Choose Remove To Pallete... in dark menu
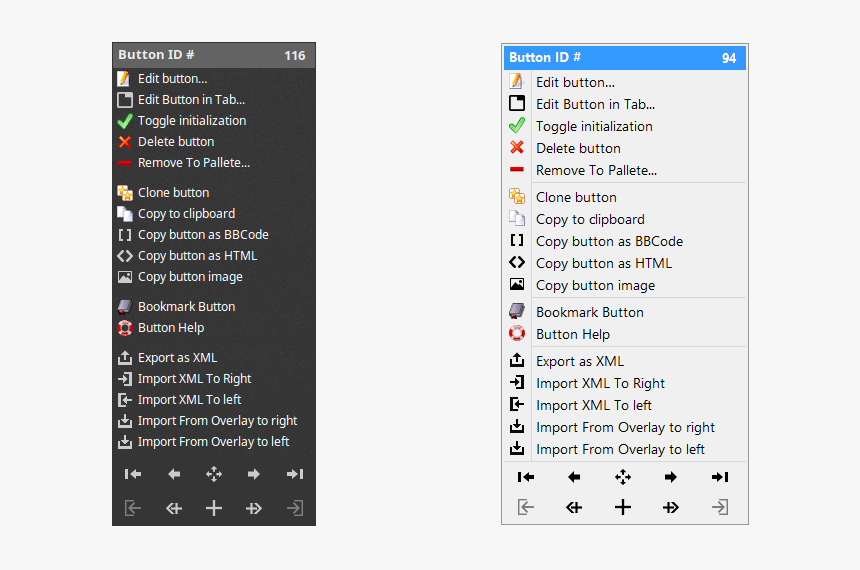Viewport: 860px width, 570px height. (214, 162)
